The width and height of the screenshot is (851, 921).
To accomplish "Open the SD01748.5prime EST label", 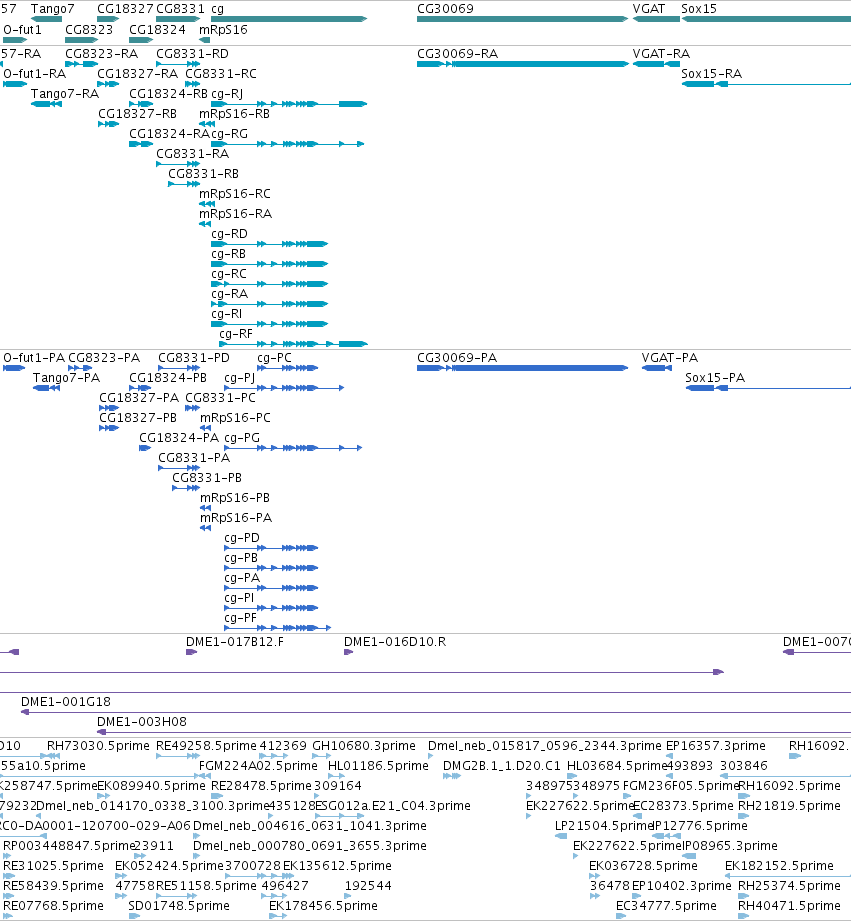I will click(179, 905).
